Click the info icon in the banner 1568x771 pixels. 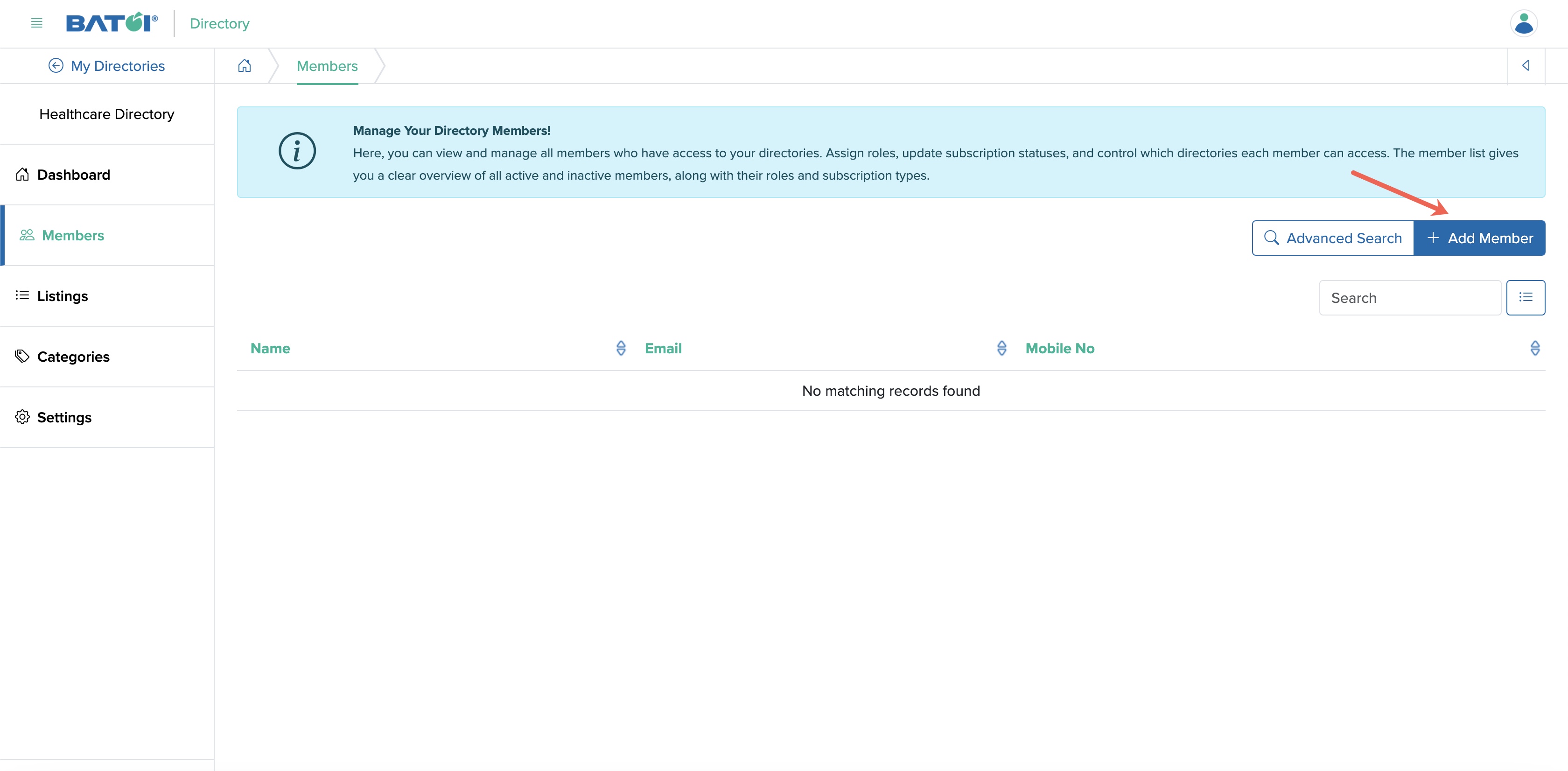(x=296, y=151)
